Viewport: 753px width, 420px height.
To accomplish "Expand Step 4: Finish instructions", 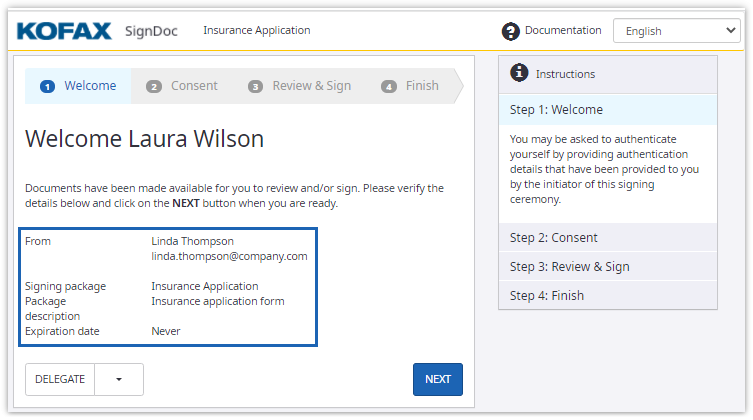I will (607, 296).
